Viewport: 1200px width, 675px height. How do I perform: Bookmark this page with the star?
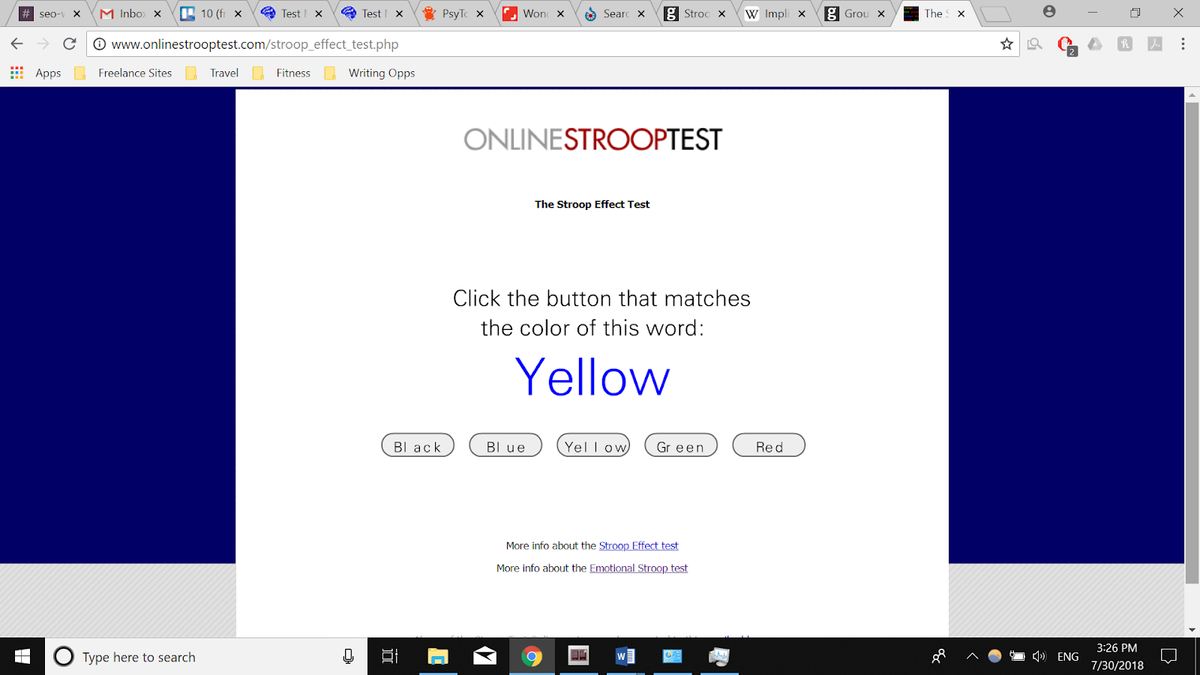coord(1007,45)
